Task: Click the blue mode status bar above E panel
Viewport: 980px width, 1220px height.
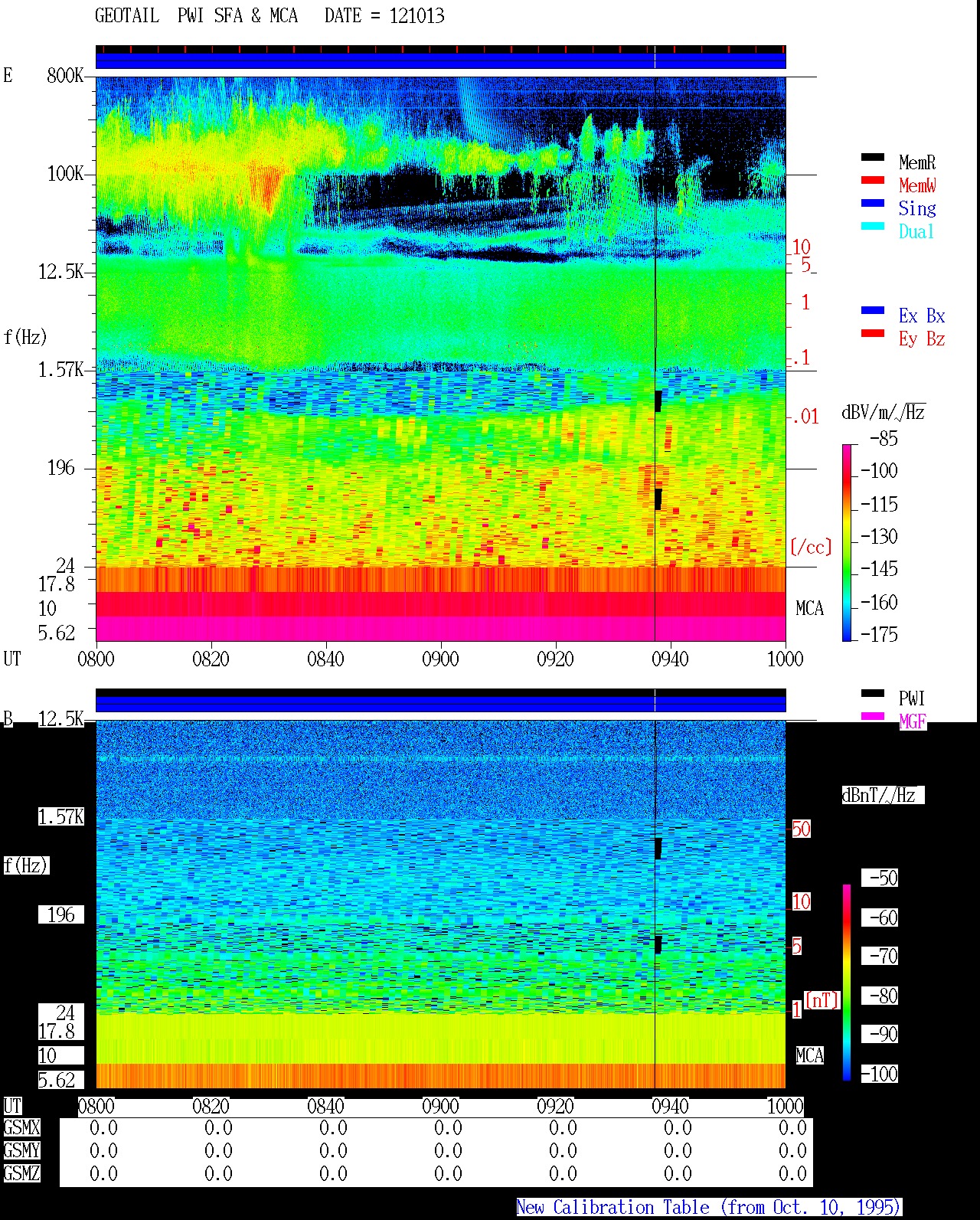Action: tap(440, 61)
